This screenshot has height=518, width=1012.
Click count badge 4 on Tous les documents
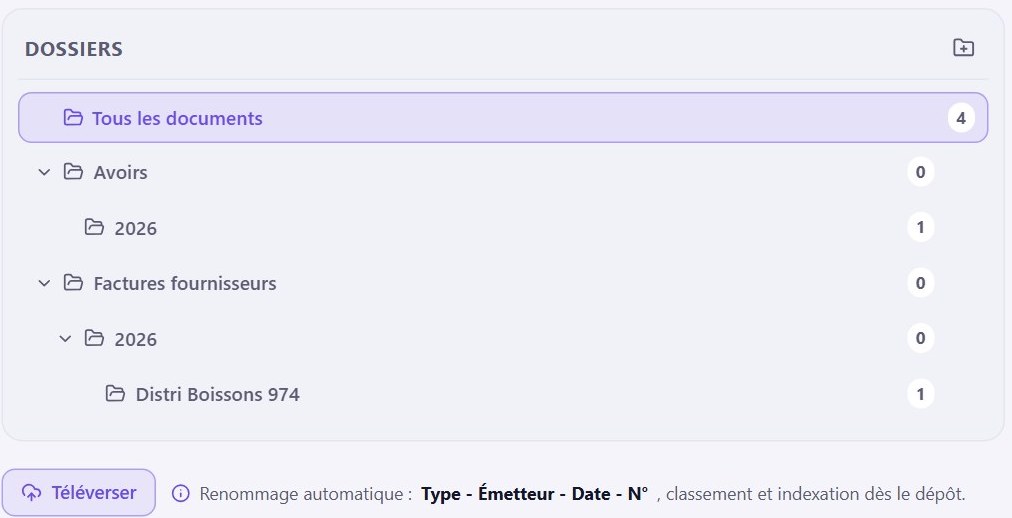[x=961, y=118]
